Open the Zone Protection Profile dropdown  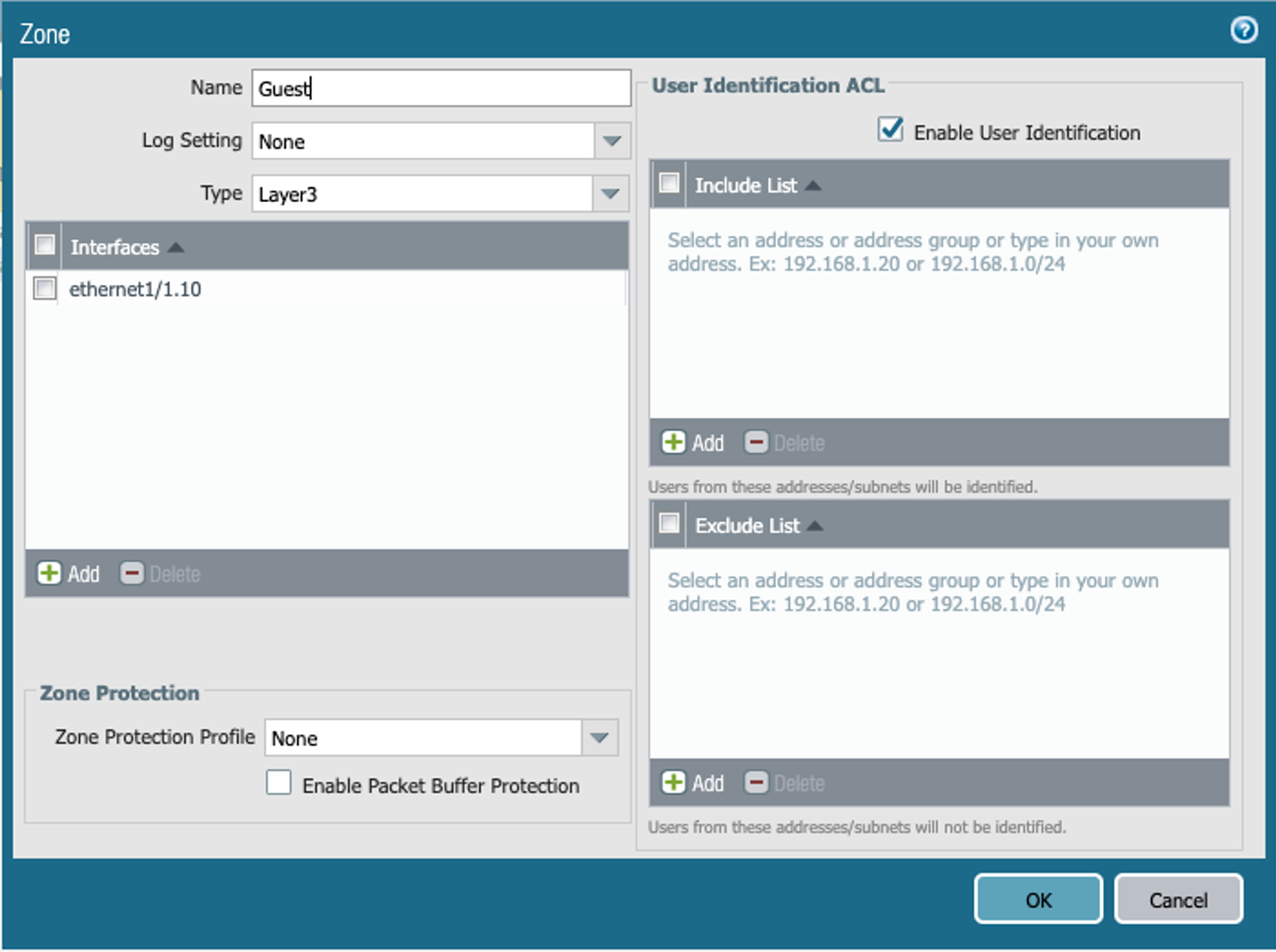click(x=601, y=737)
